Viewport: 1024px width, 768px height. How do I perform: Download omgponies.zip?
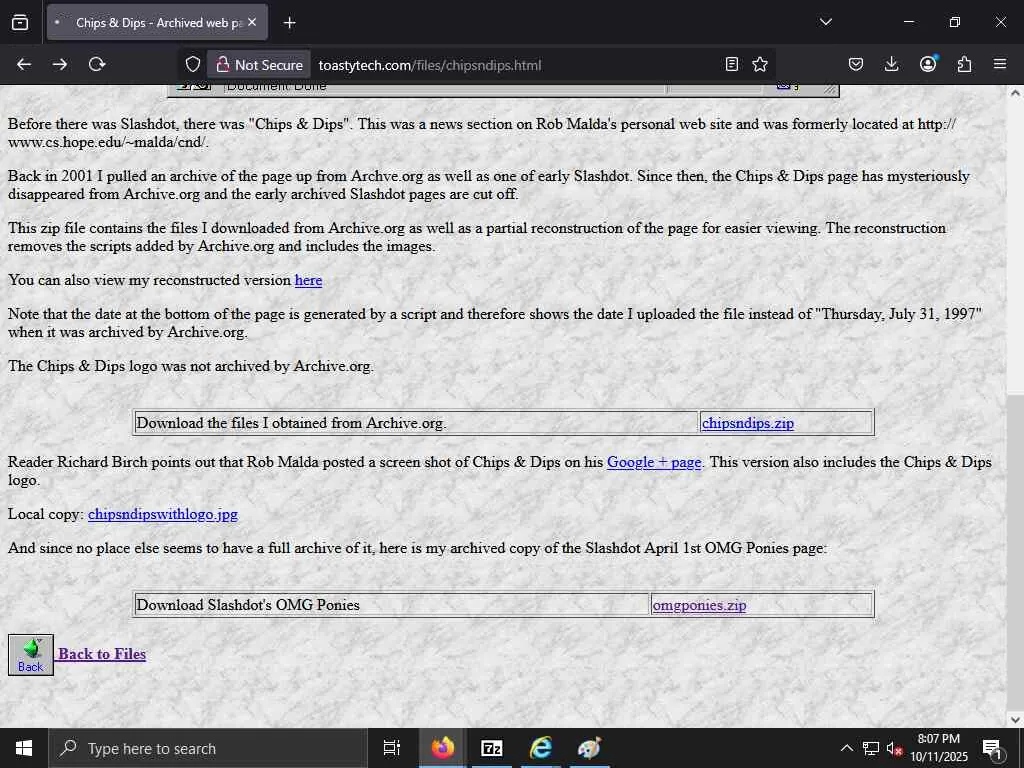click(699, 605)
